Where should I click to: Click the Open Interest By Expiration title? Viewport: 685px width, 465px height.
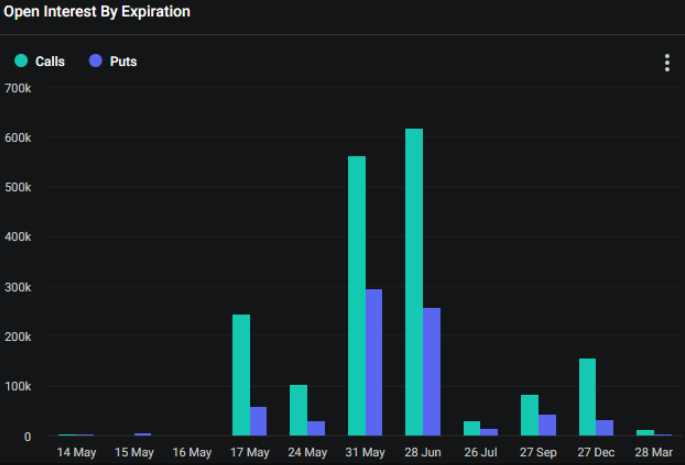(x=97, y=11)
